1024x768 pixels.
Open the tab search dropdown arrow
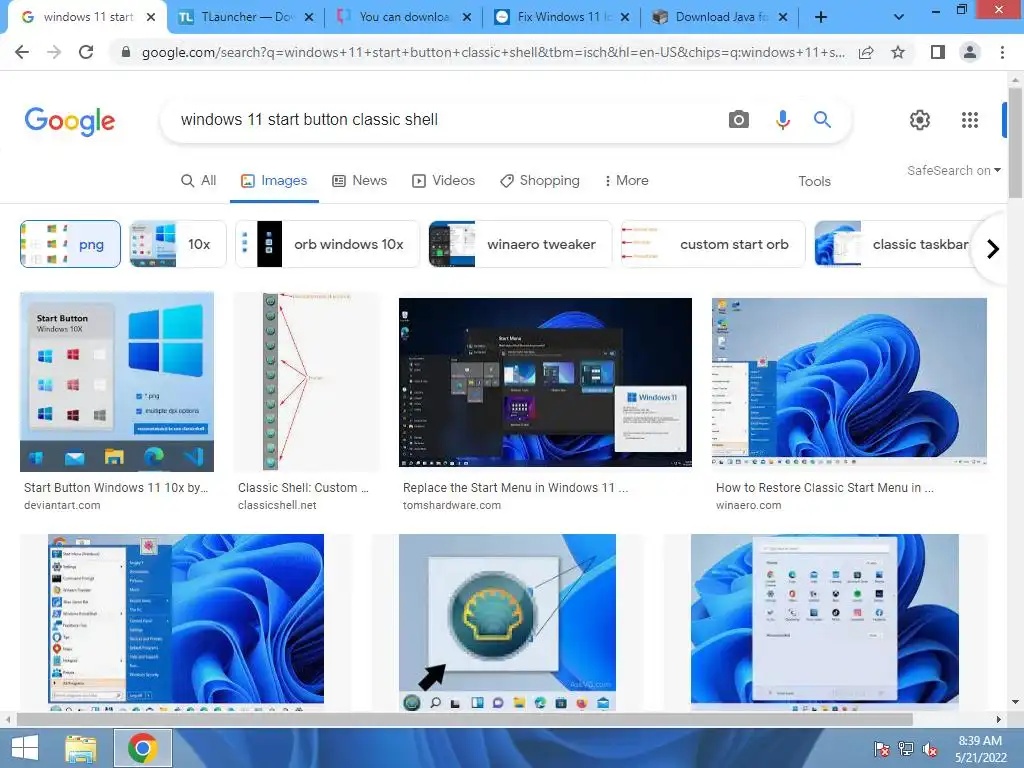pos(899,17)
